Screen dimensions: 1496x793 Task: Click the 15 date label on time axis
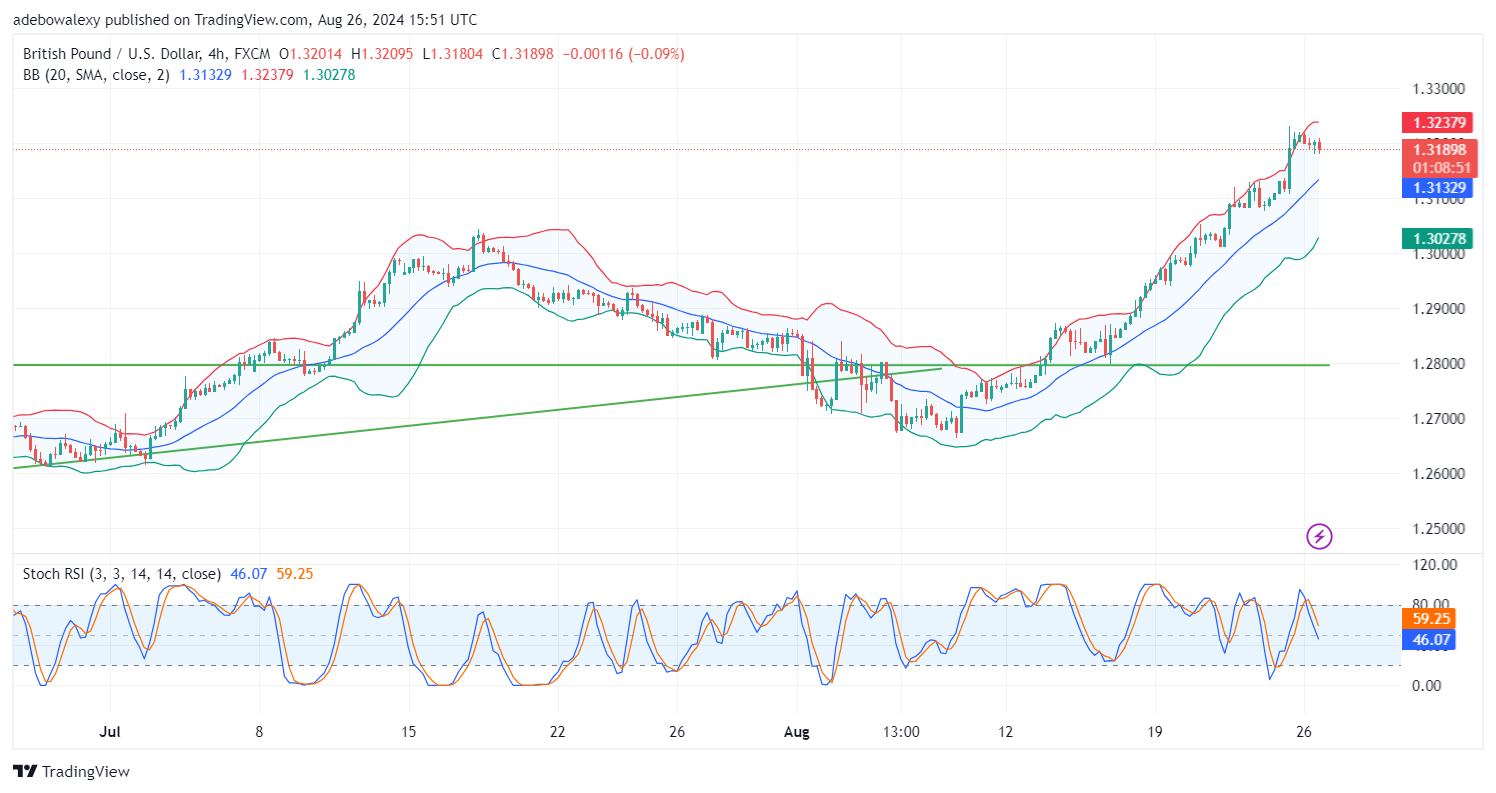[x=408, y=732]
